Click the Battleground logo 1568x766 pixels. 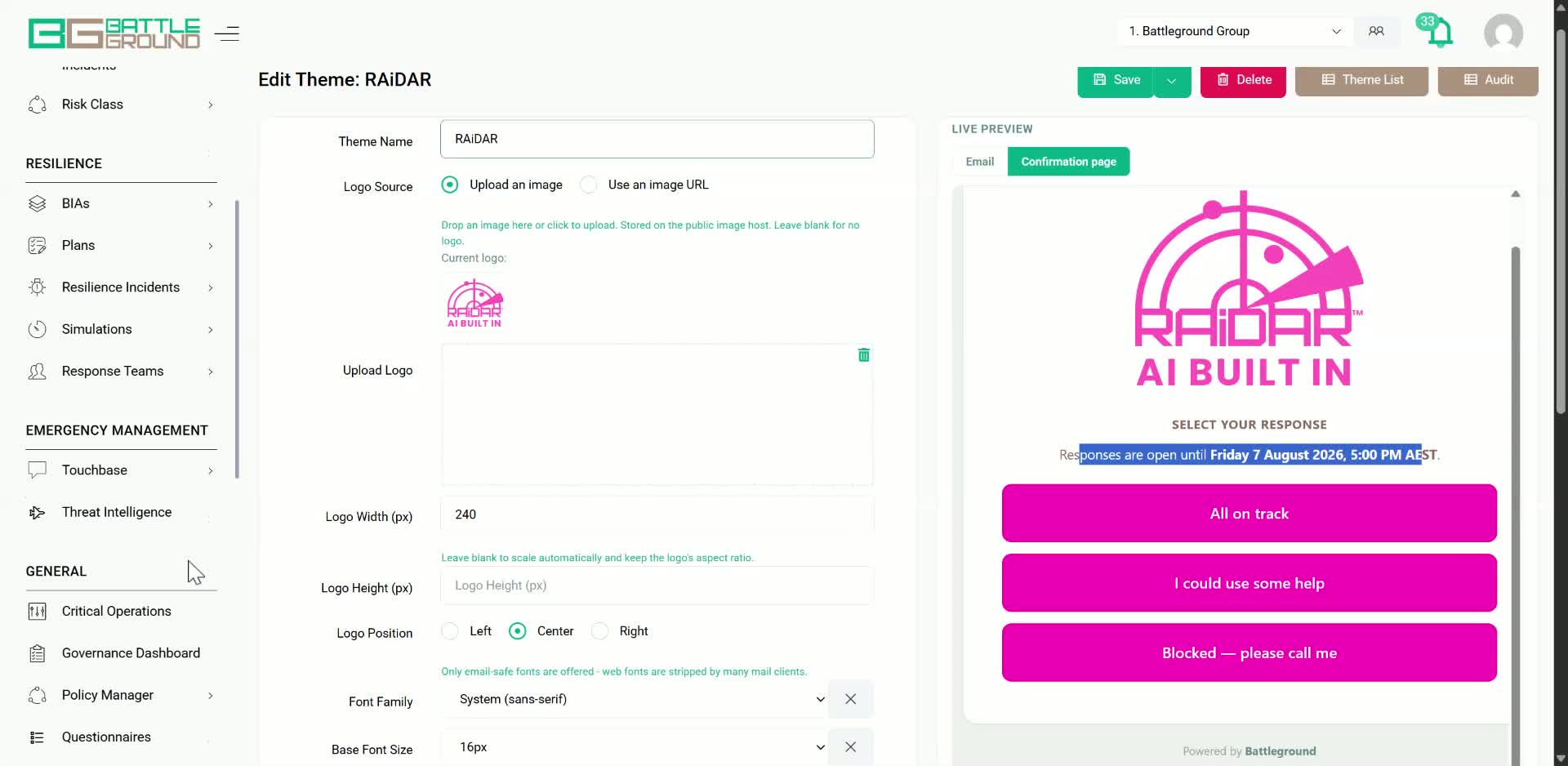(114, 33)
